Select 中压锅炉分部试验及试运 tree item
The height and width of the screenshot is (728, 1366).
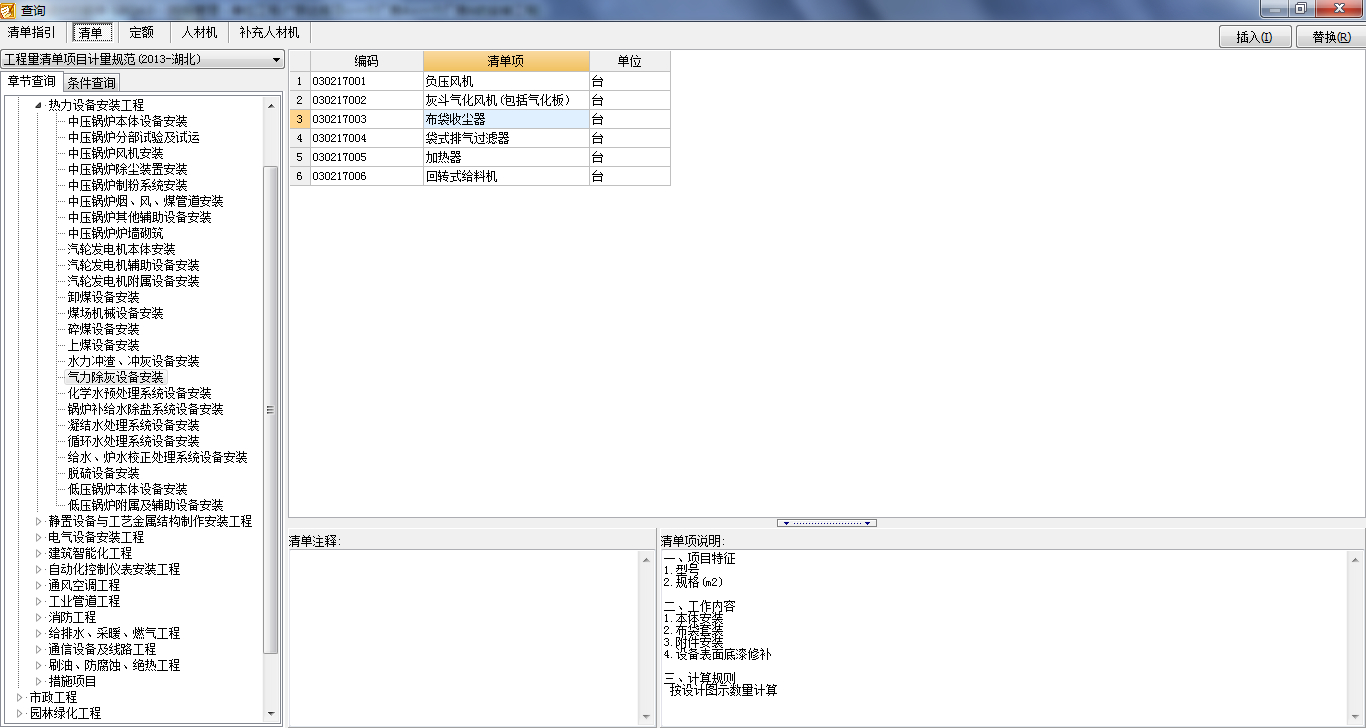[133, 137]
